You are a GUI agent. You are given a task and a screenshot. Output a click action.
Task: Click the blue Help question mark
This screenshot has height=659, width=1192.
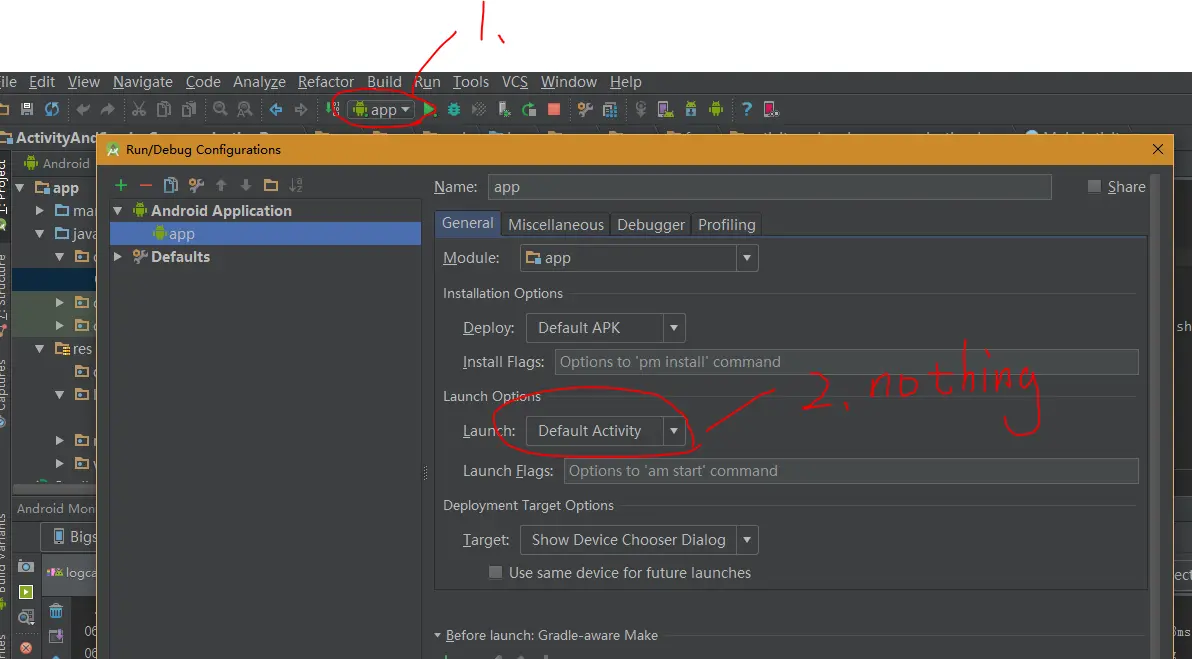click(747, 109)
